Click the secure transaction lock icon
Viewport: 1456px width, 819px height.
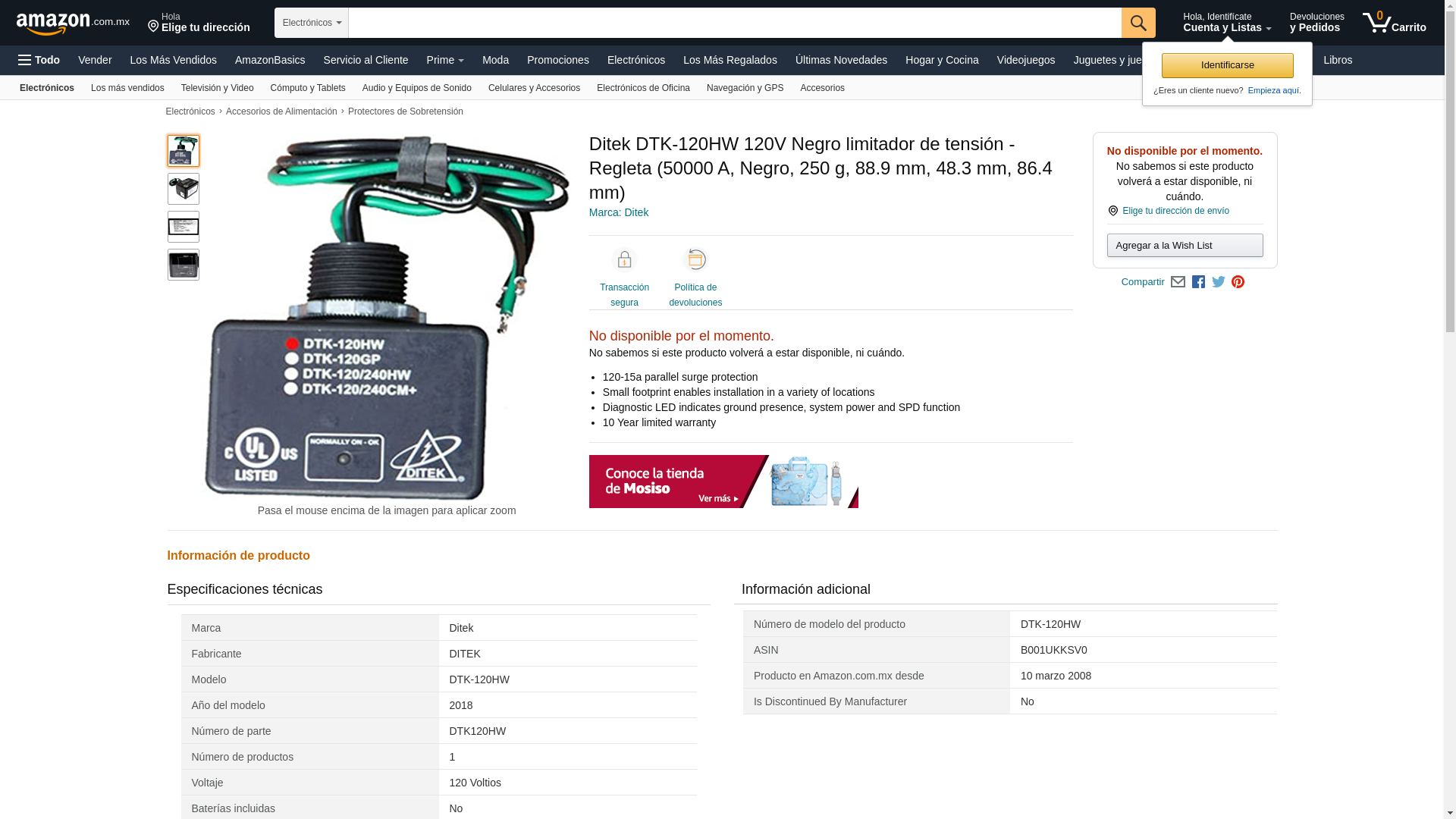click(624, 260)
